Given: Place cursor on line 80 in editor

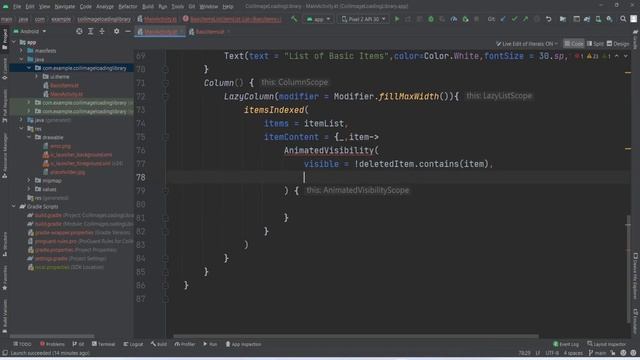Looking at the screenshot, I should point(398,204).
